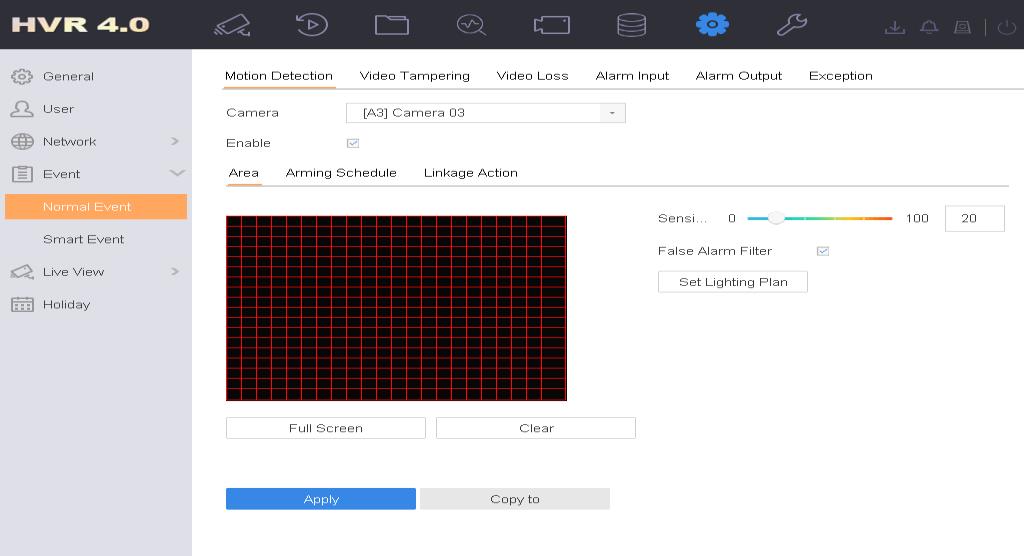Viewport: 1024px width, 556px height.
Task: Click the Set Lighting Plan button
Action: (x=732, y=282)
